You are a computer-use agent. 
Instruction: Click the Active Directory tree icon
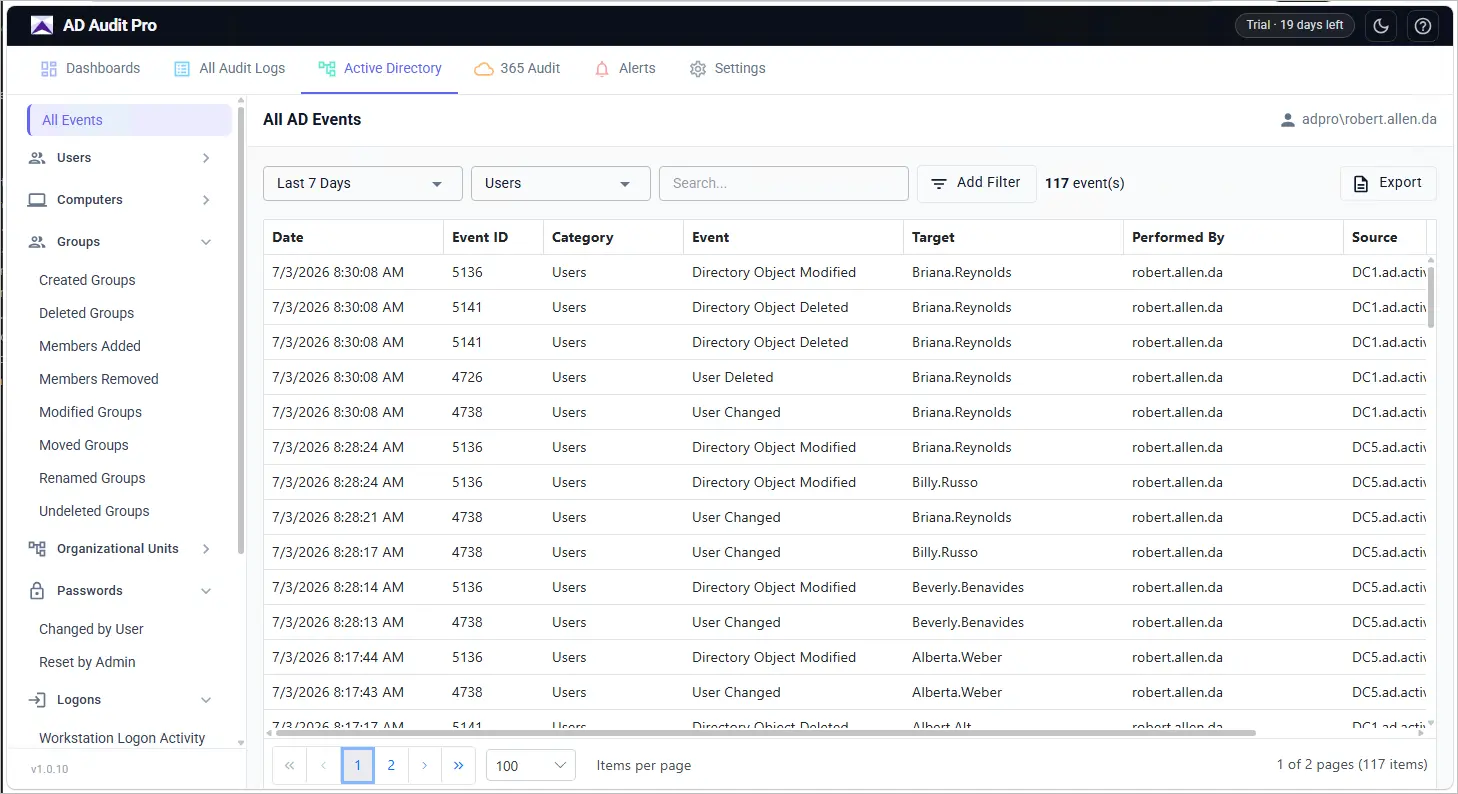pyautogui.click(x=327, y=69)
